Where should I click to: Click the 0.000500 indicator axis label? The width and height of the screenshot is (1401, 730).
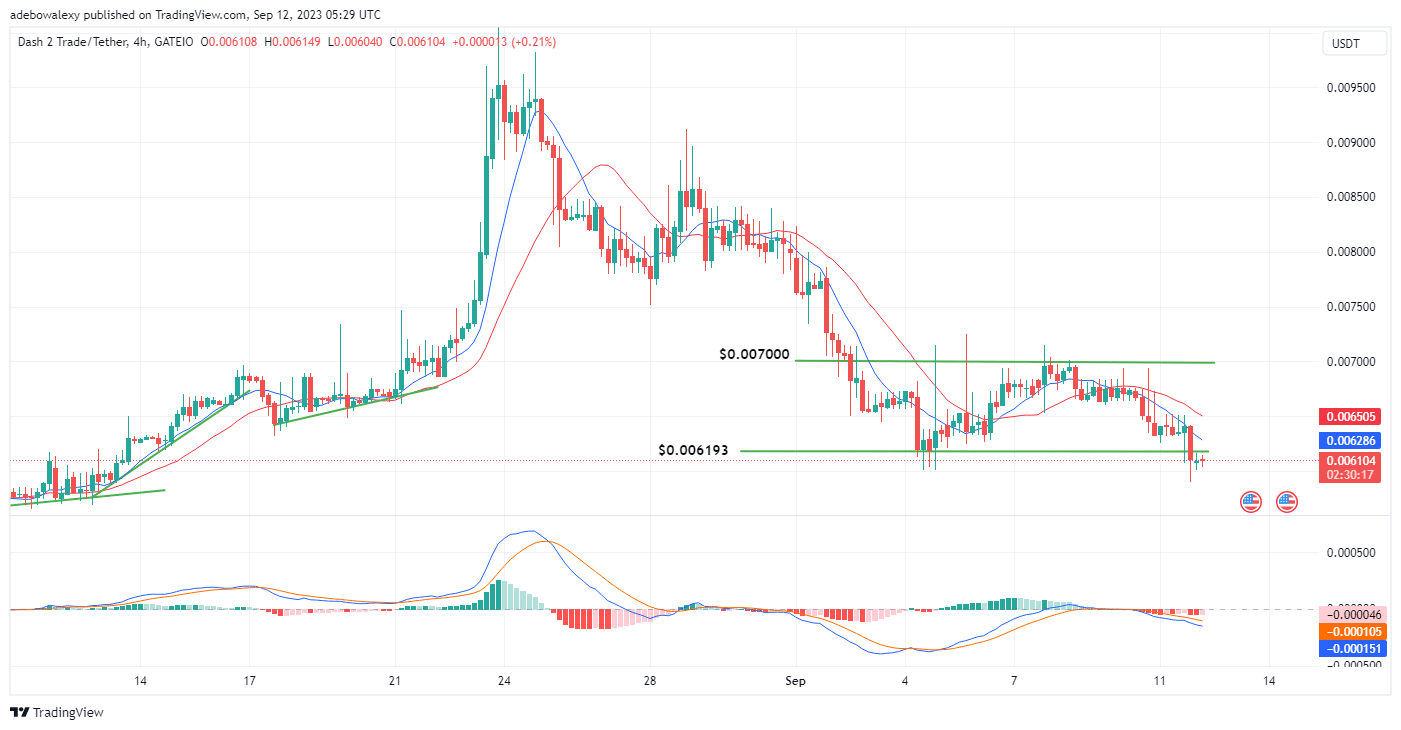1349,552
